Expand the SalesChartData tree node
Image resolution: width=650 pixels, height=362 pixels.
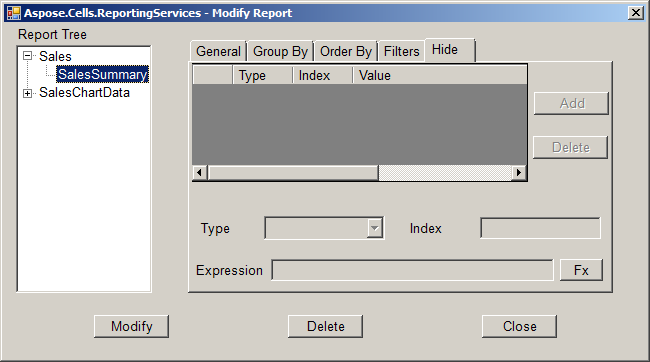click(27, 93)
